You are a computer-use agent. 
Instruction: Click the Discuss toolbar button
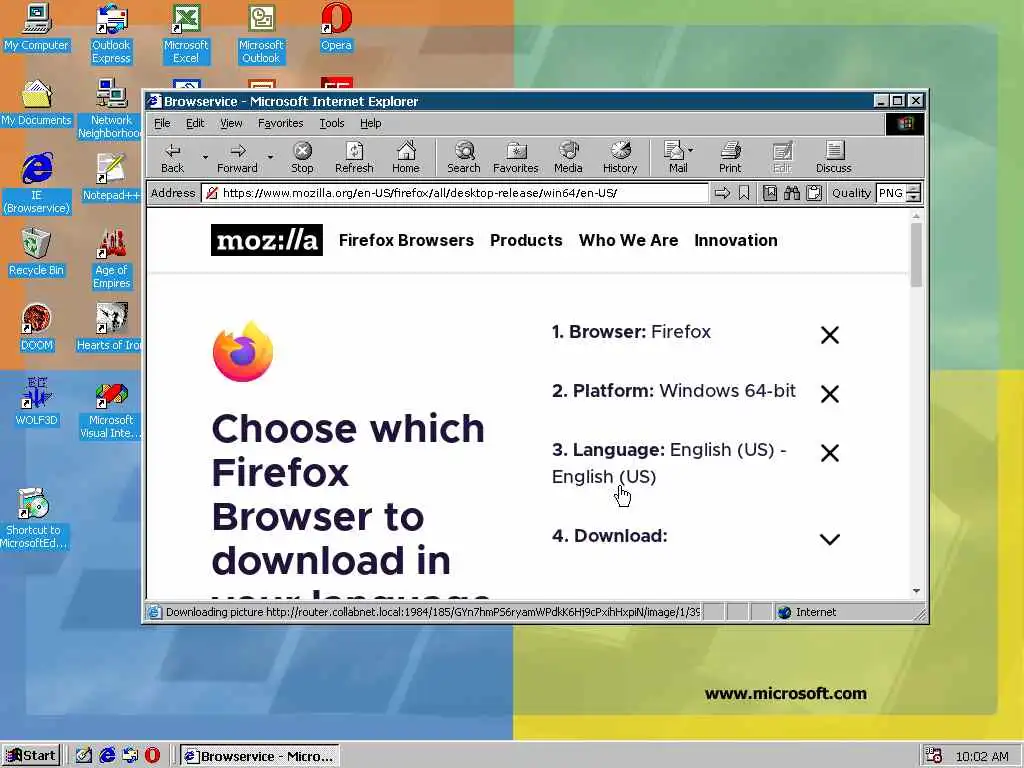[x=833, y=157]
